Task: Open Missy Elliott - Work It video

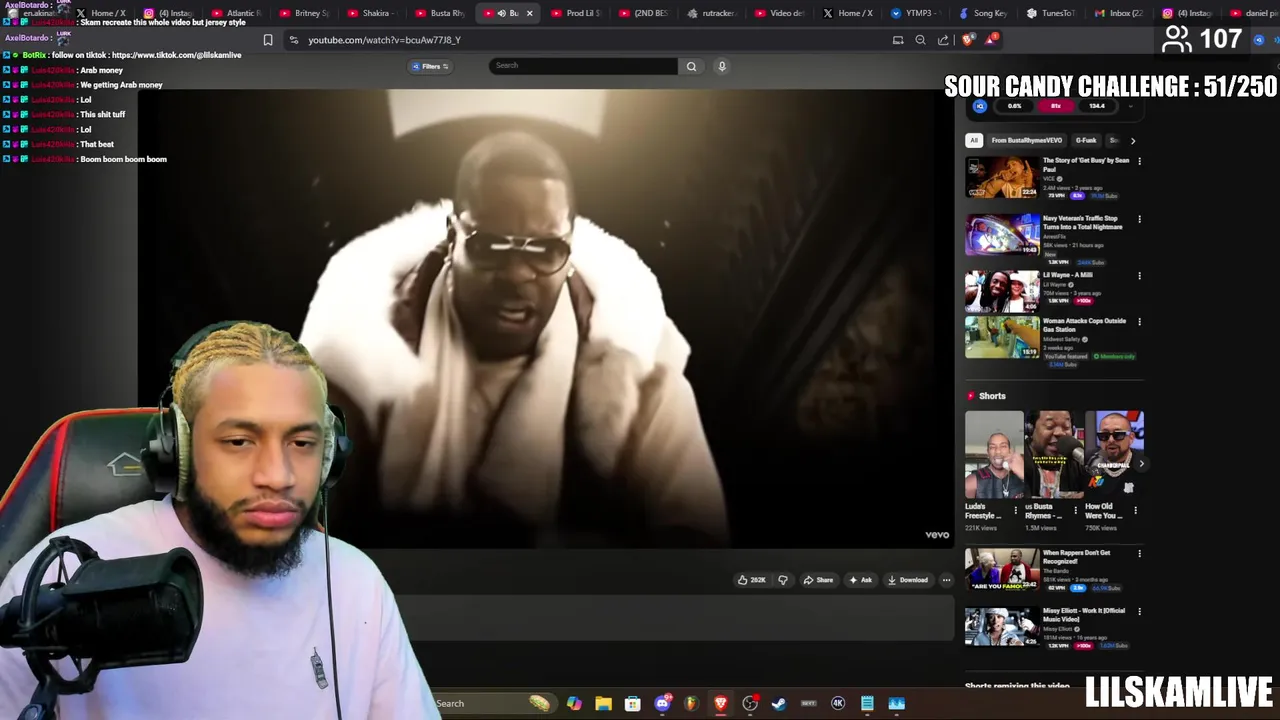Action: [1002, 627]
